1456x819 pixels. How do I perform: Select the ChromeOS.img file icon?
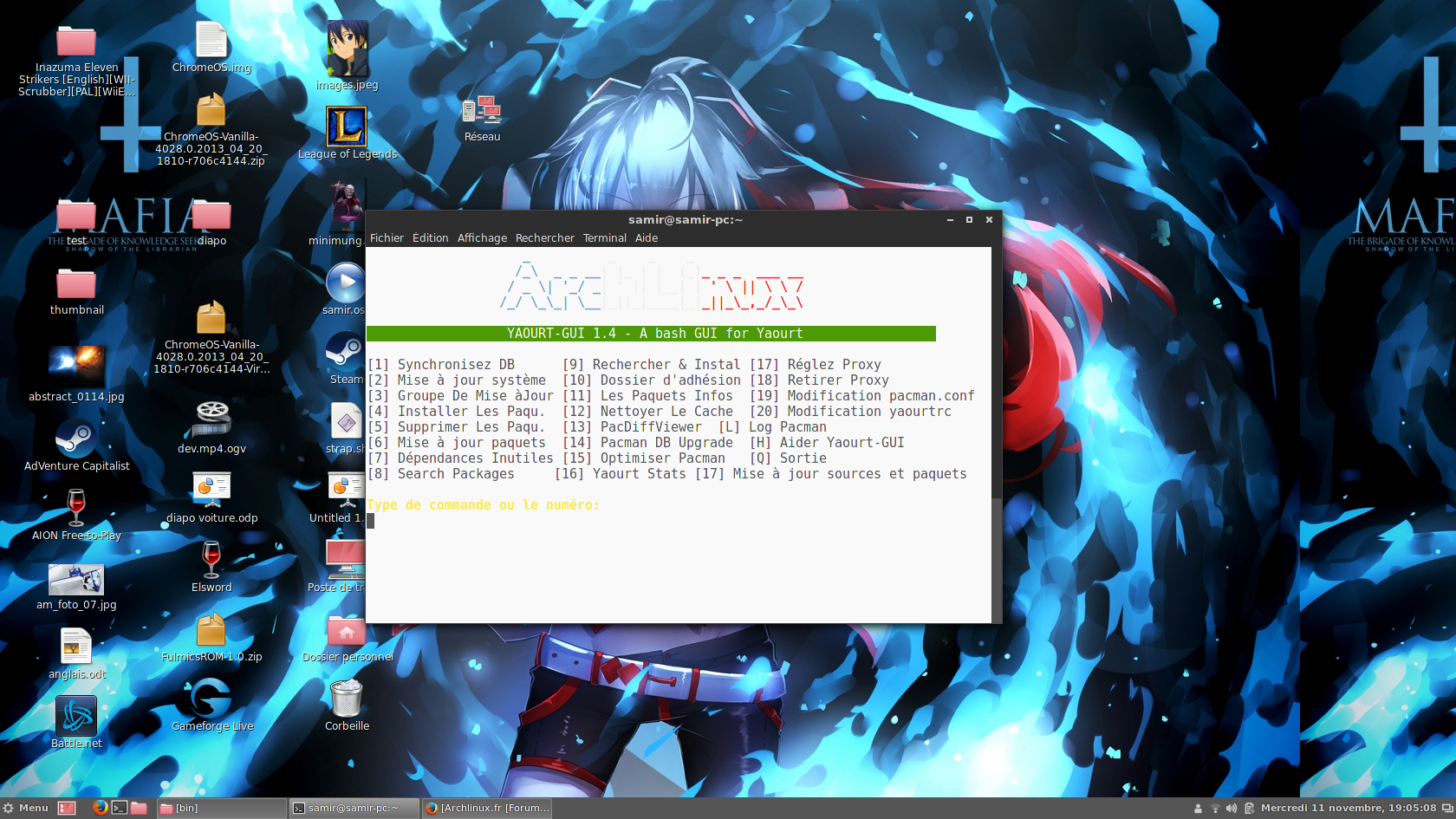211,40
